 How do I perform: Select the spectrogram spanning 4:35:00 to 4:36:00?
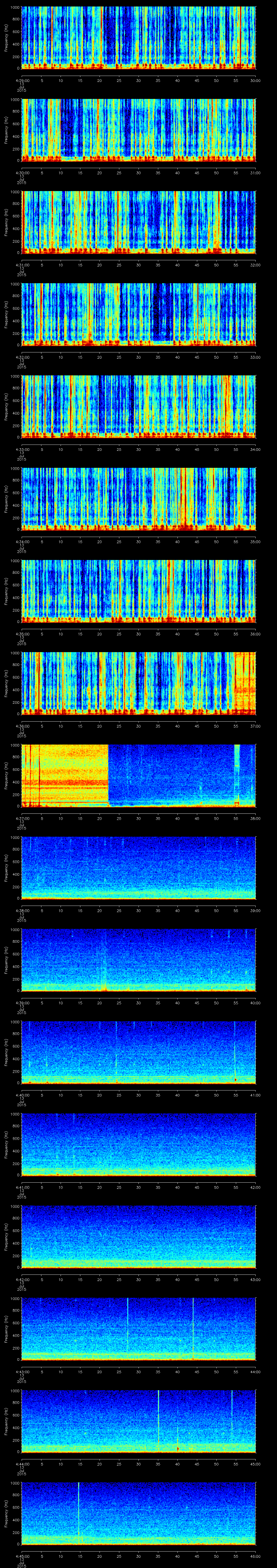[x=139, y=591]
